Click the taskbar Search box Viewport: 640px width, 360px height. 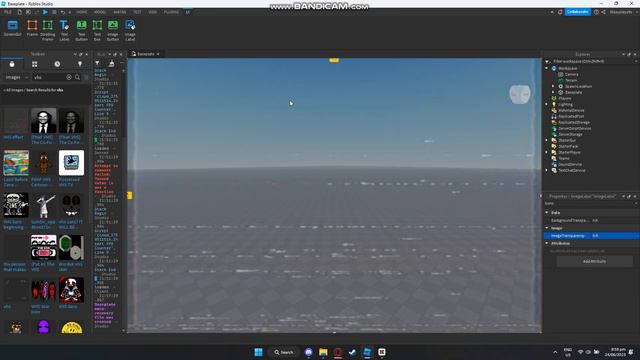click(x=284, y=352)
